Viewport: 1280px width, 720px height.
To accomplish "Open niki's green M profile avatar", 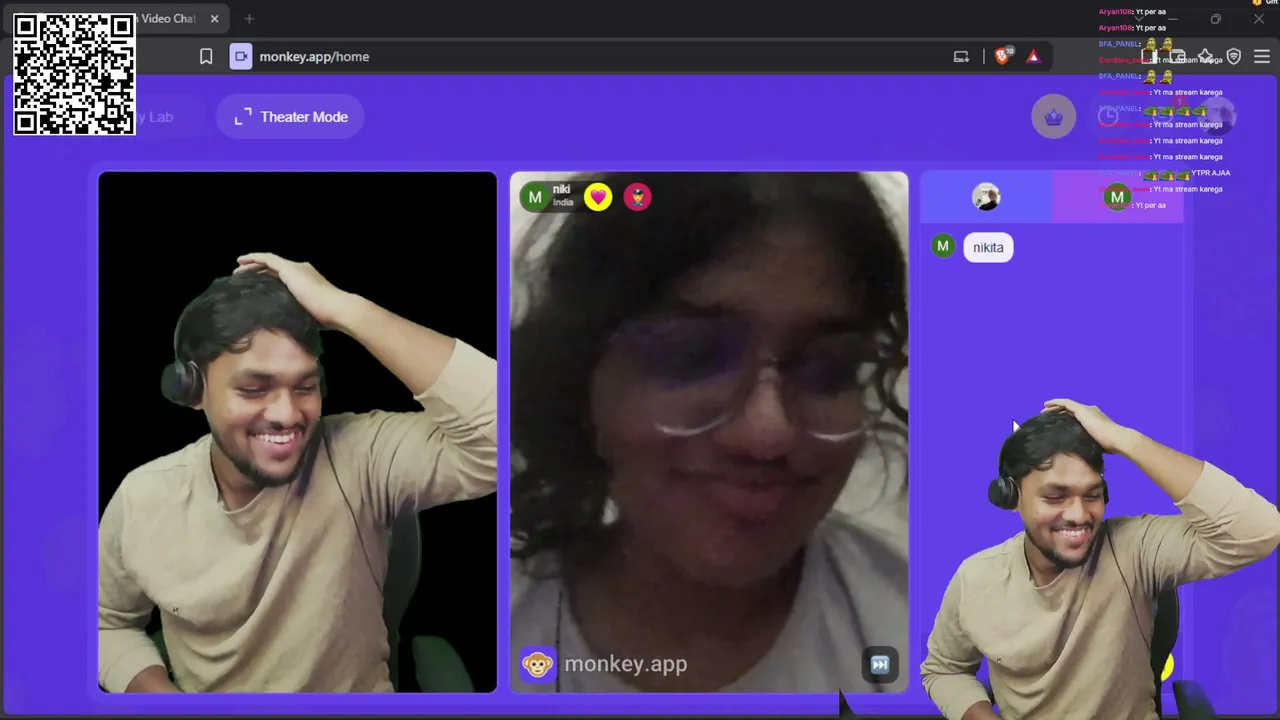I will pos(535,197).
